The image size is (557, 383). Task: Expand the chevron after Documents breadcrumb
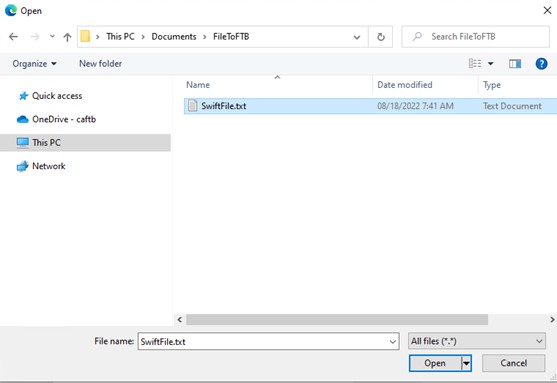(x=205, y=37)
